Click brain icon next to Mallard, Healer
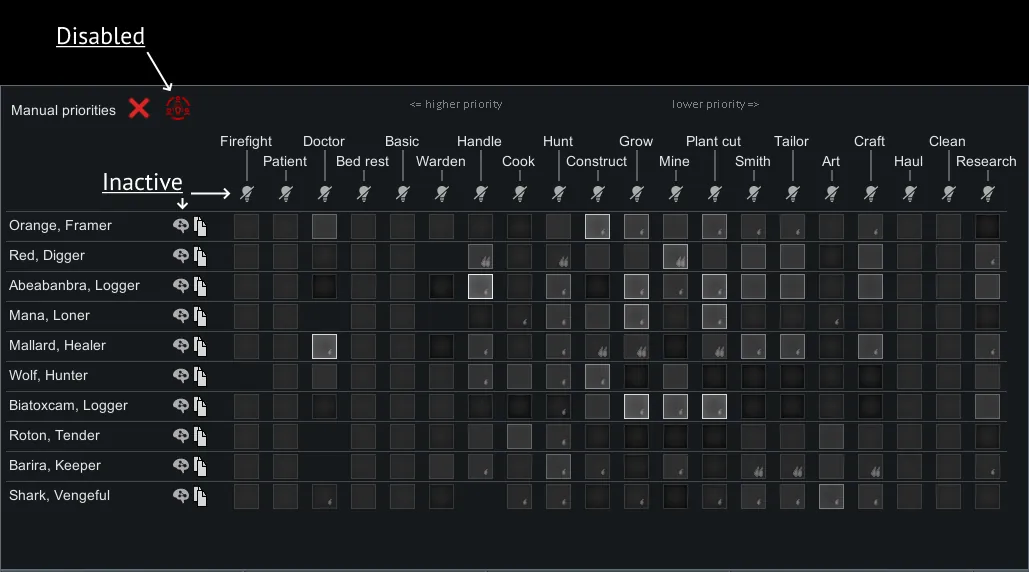The width and height of the screenshot is (1029, 572). [x=181, y=346]
